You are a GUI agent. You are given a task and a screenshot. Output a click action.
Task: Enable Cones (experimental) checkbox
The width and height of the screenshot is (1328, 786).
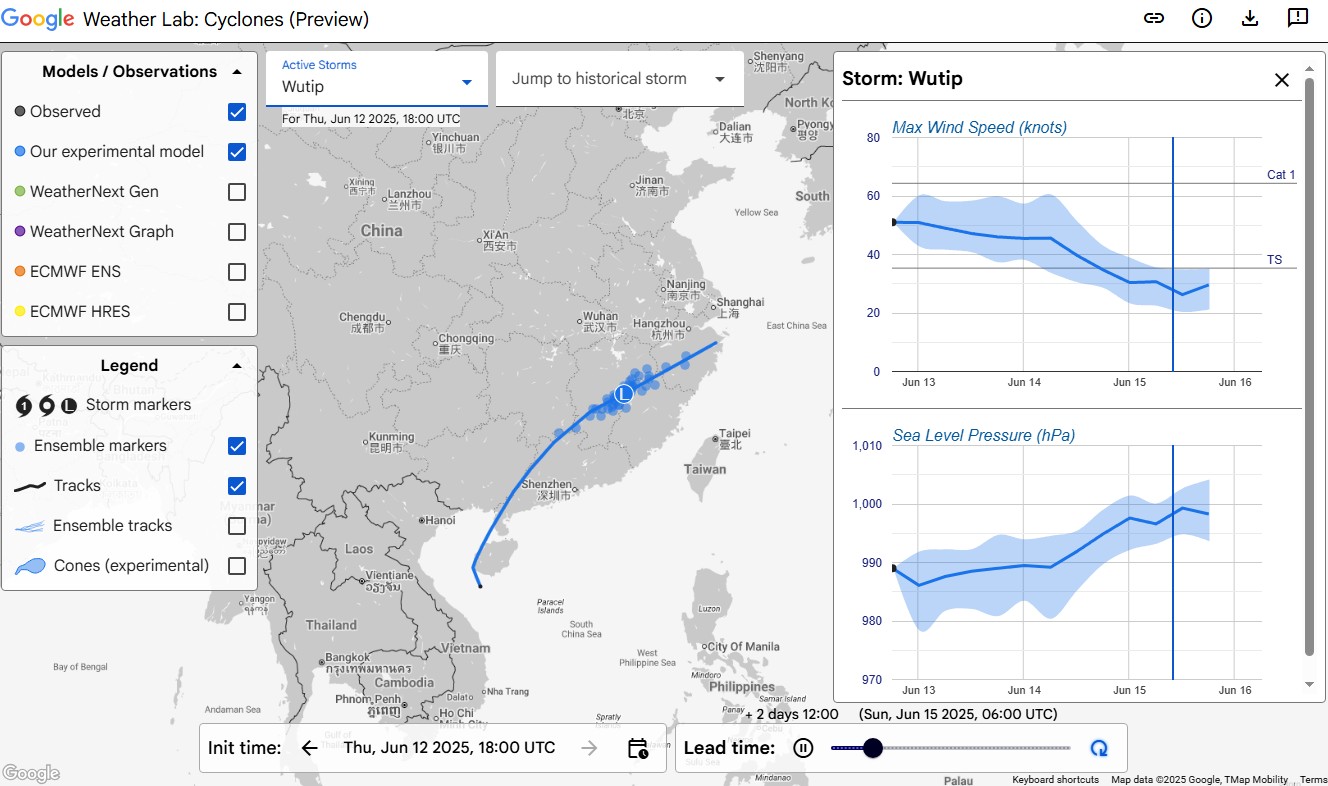pyautogui.click(x=237, y=566)
